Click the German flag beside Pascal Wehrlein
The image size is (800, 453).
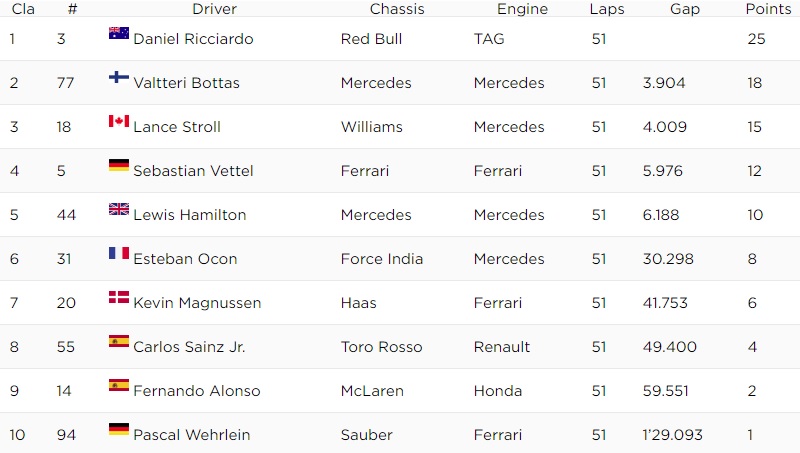tap(119, 430)
